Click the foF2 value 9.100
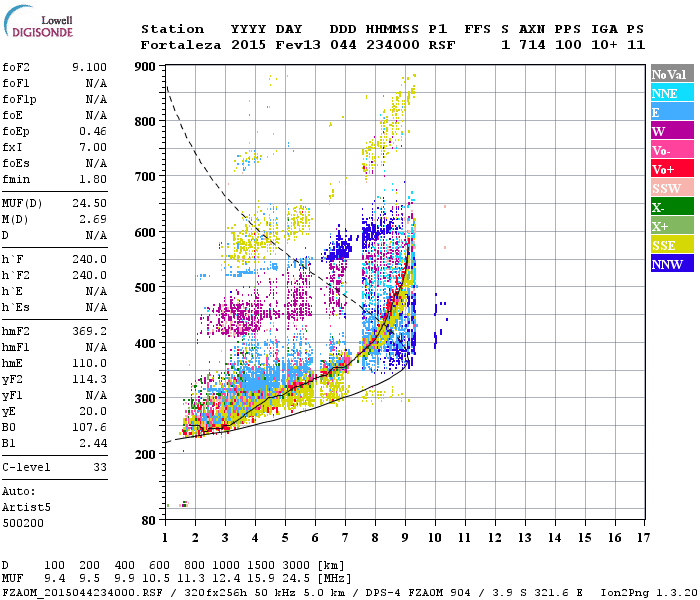The image size is (700, 600). click(89, 67)
